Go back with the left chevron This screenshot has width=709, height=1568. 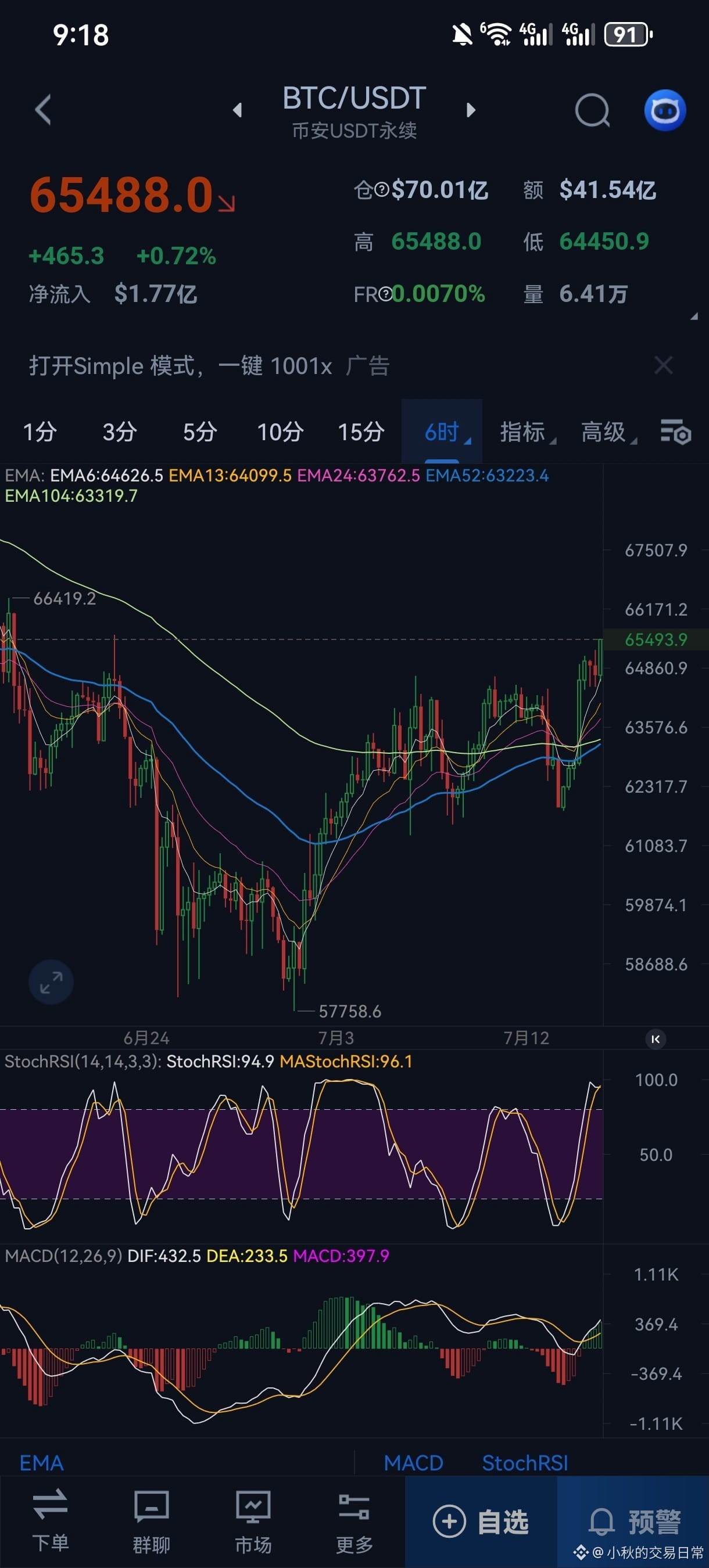tap(43, 110)
